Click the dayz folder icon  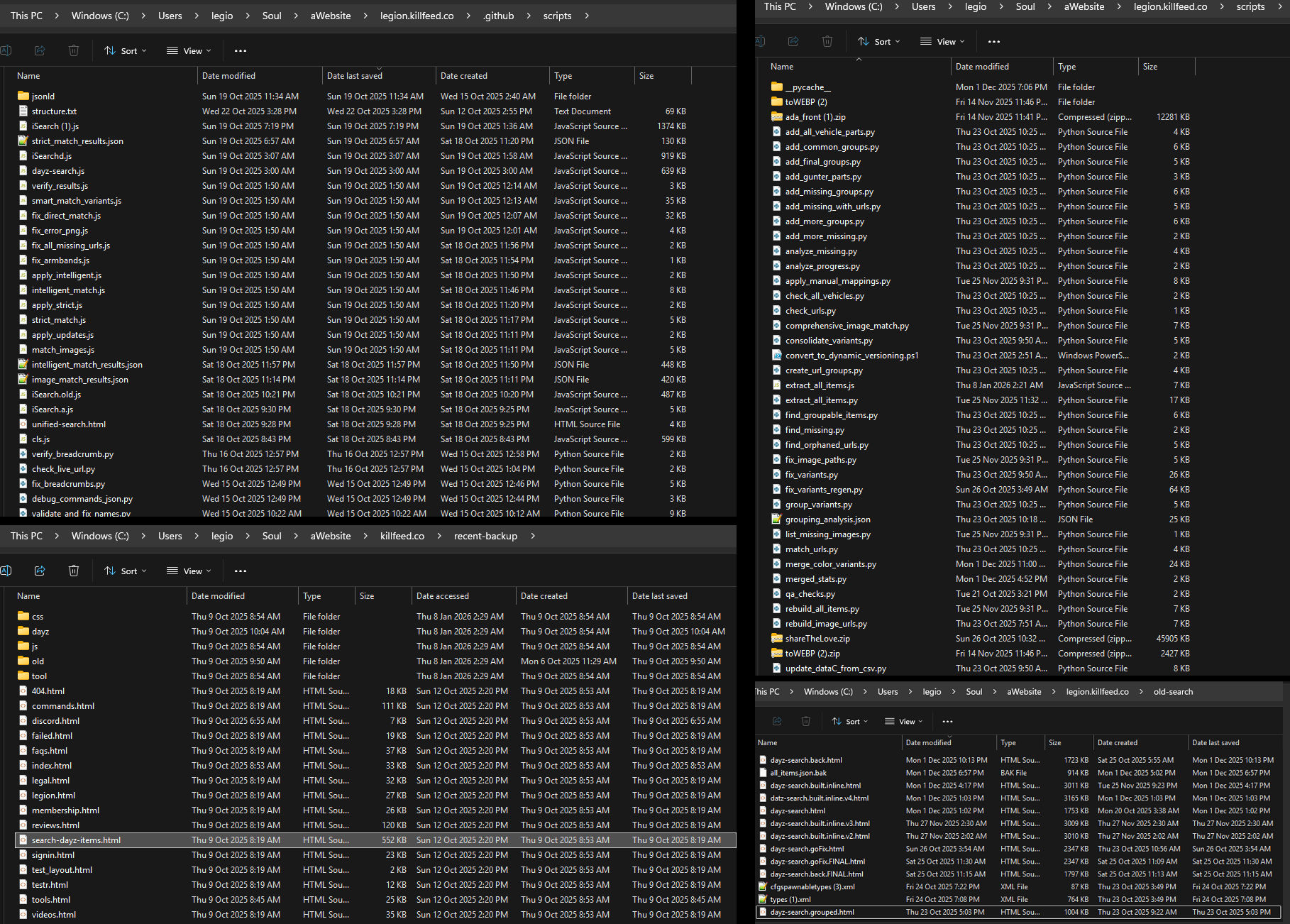click(x=23, y=631)
